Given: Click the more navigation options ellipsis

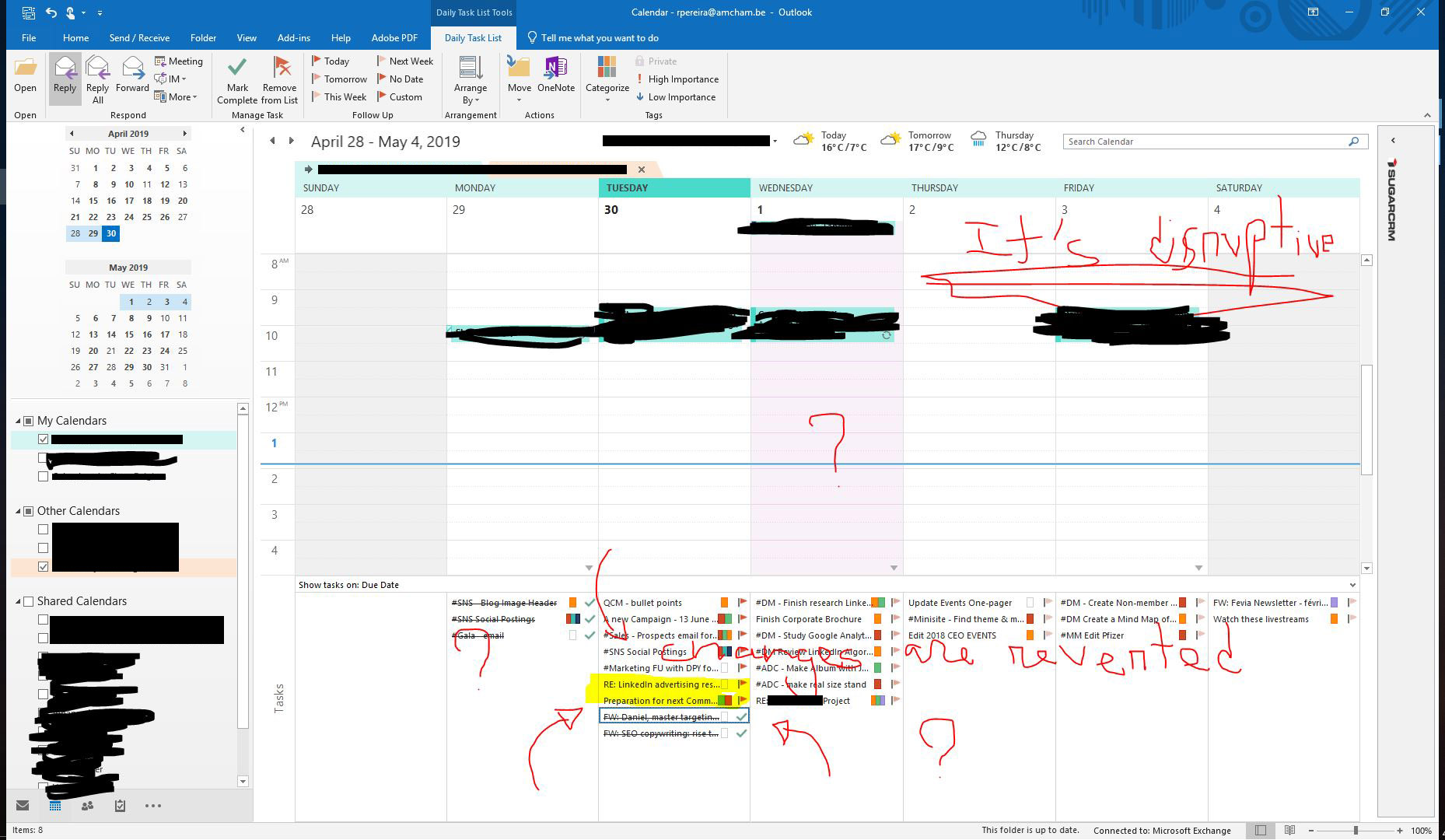Looking at the screenshot, I should (x=153, y=806).
